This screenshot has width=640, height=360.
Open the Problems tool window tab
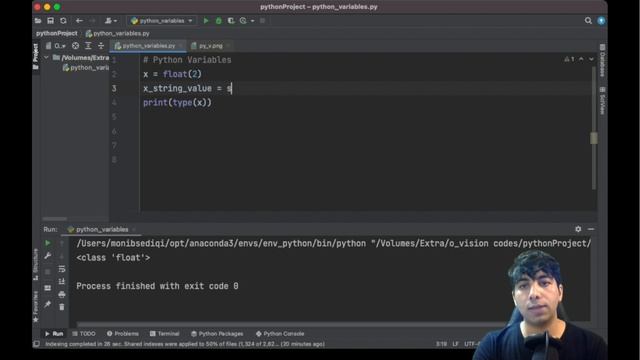coord(122,334)
